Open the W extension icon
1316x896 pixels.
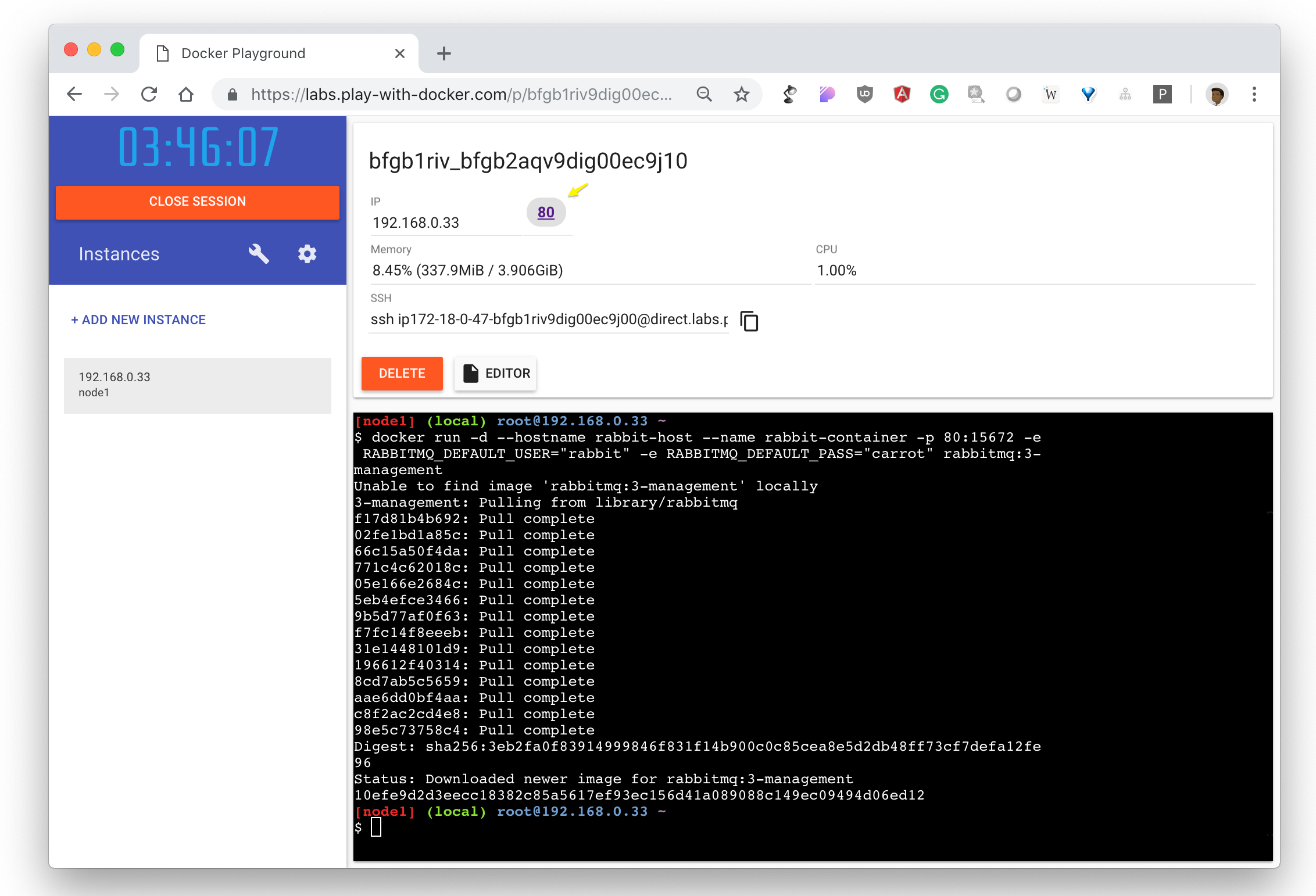tap(1050, 94)
